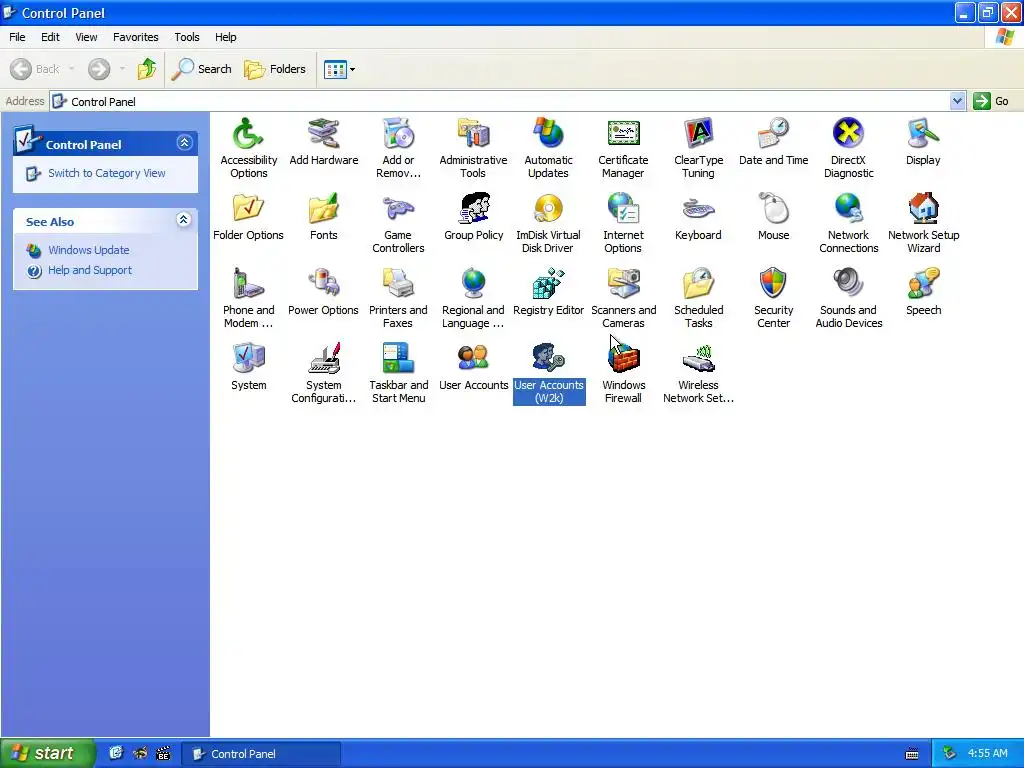Click the Go button
Screen dimensions: 1024x768
pyautogui.click(x=991, y=101)
